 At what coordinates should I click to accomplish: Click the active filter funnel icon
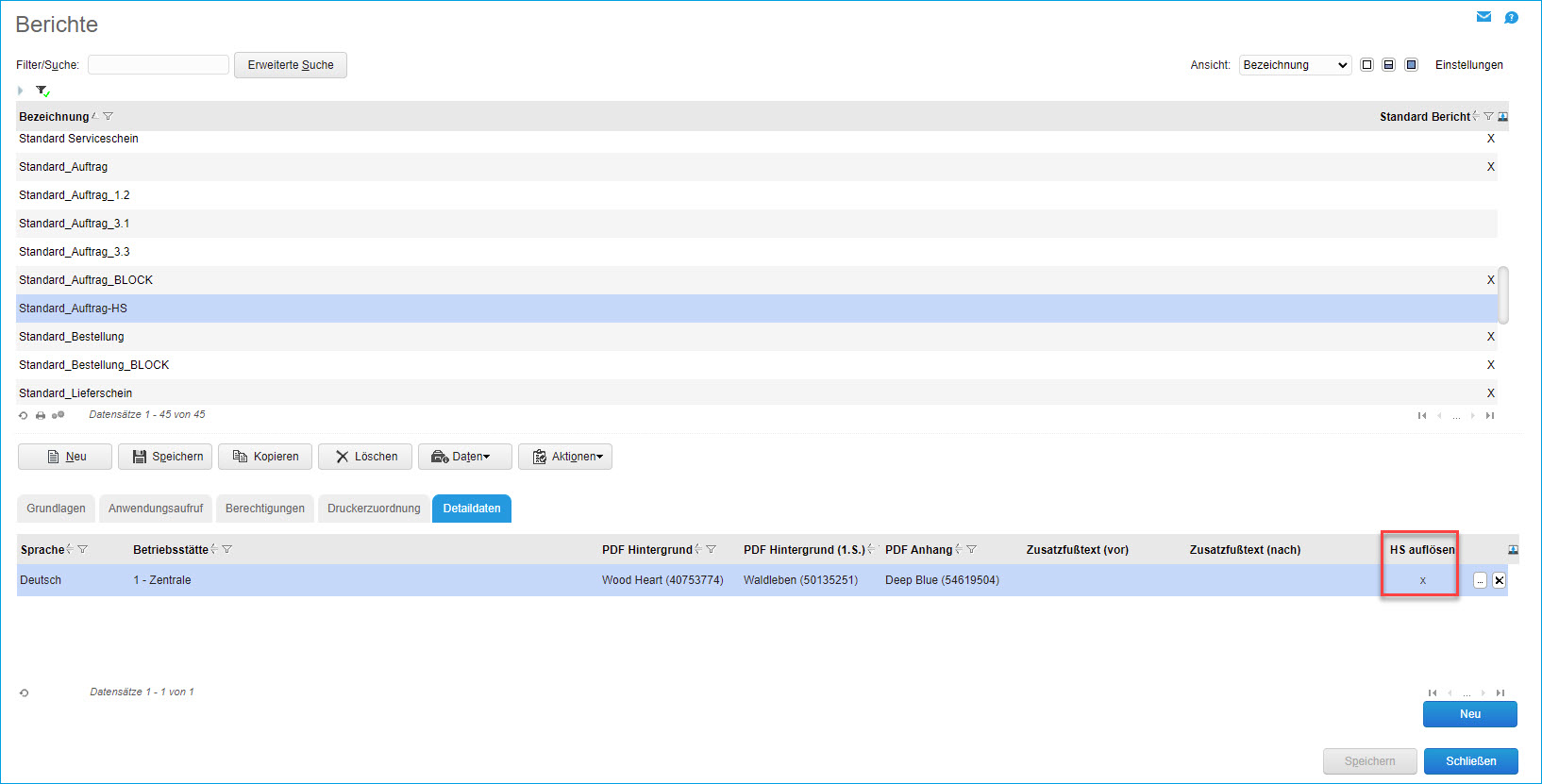tap(42, 92)
